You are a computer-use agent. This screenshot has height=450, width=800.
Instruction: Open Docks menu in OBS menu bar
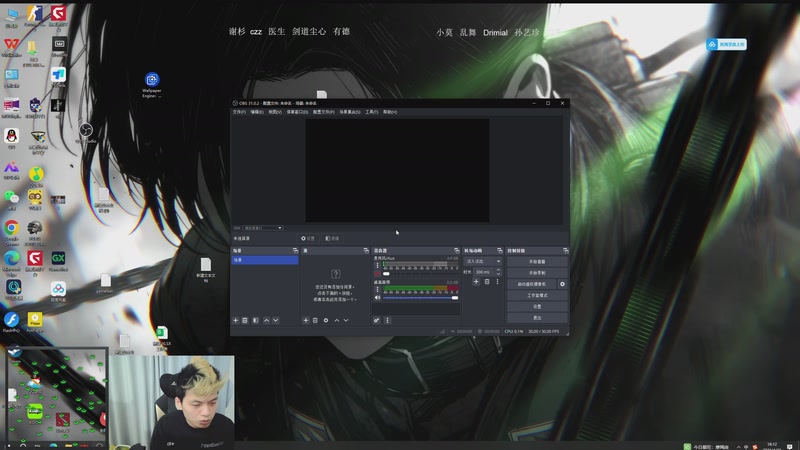click(x=297, y=112)
